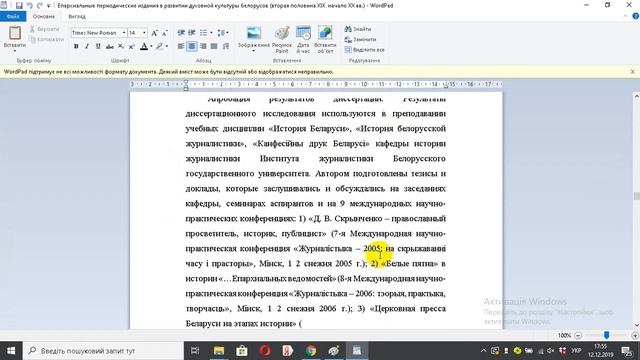Open the font size 14 dropdown
The width and height of the screenshot is (640, 360).
pos(144,33)
